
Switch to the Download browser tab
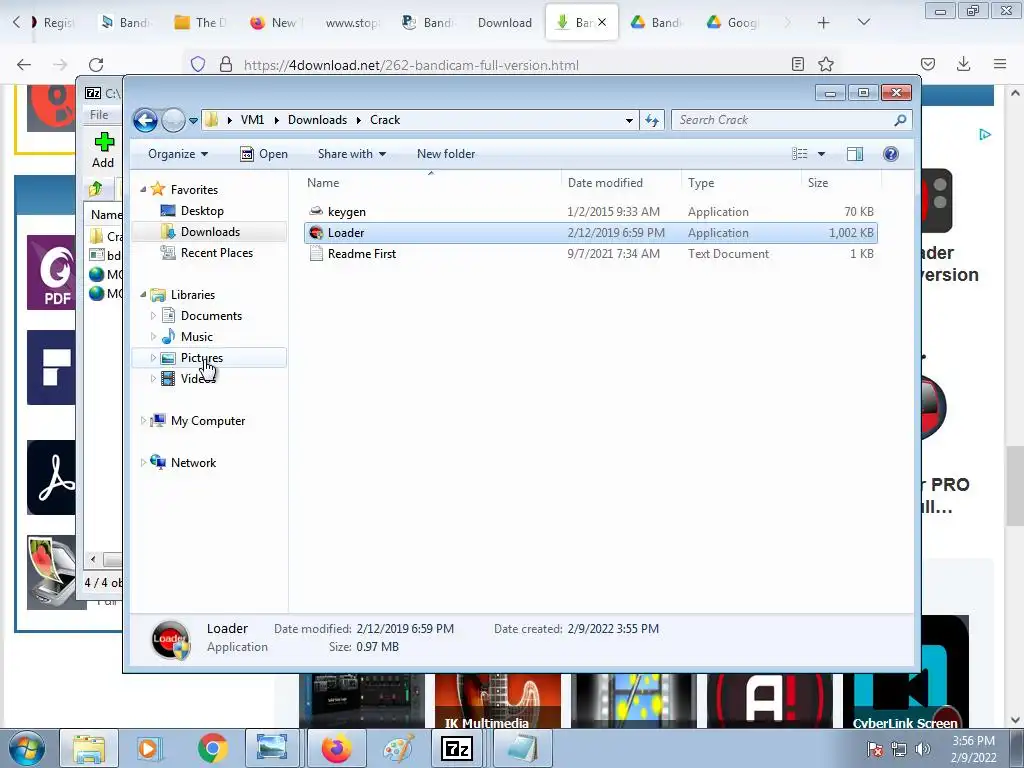[504, 23]
